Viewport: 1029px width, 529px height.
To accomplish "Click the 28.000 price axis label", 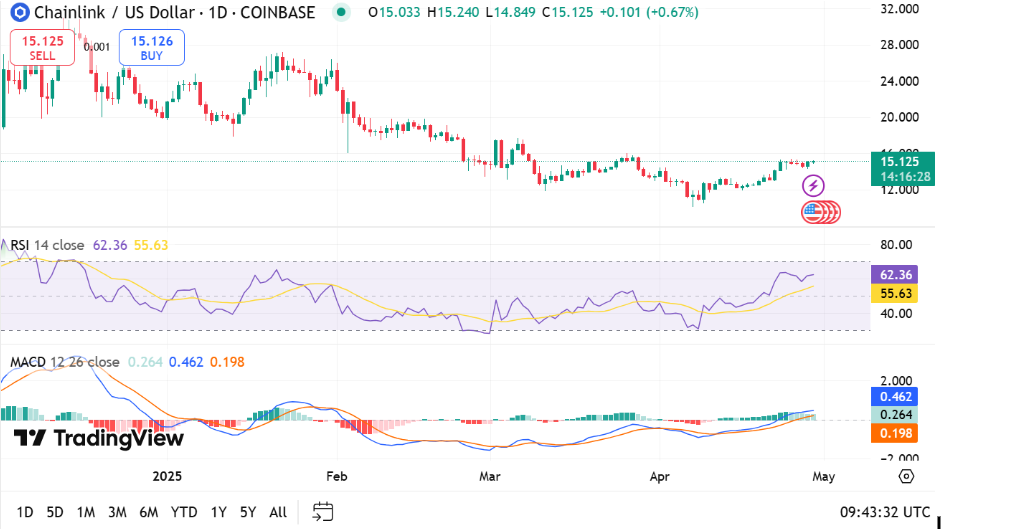I will [899, 45].
